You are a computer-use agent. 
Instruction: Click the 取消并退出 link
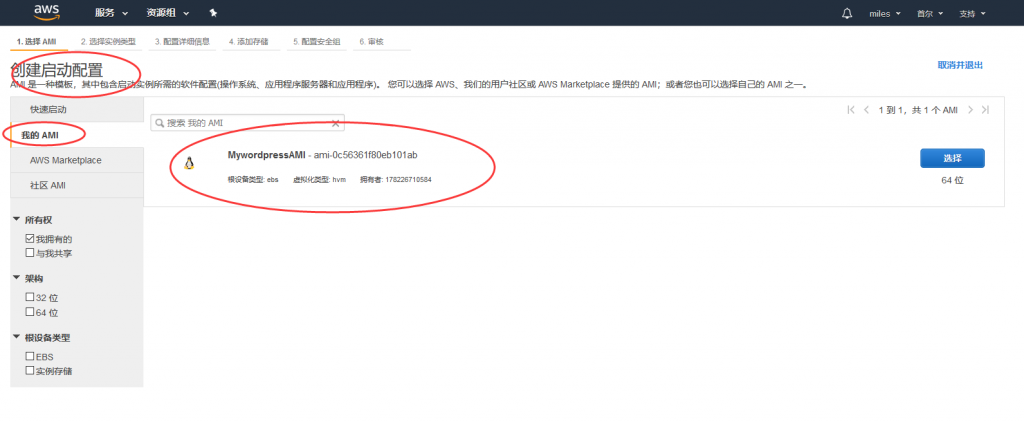click(x=960, y=65)
